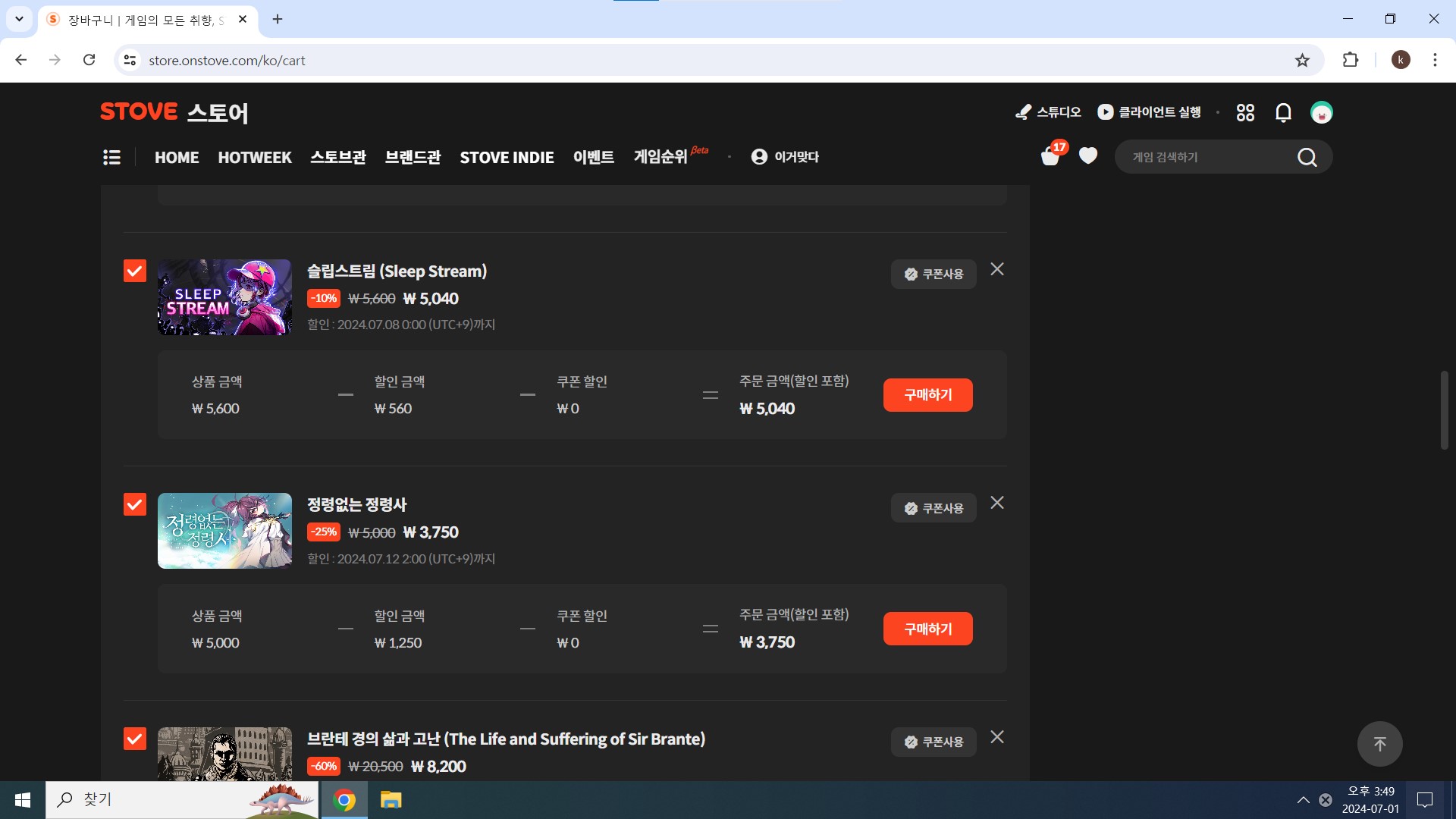Image resolution: width=1456 pixels, height=819 pixels.
Task: Open 브랜드관 menu
Action: click(x=413, y=157)
